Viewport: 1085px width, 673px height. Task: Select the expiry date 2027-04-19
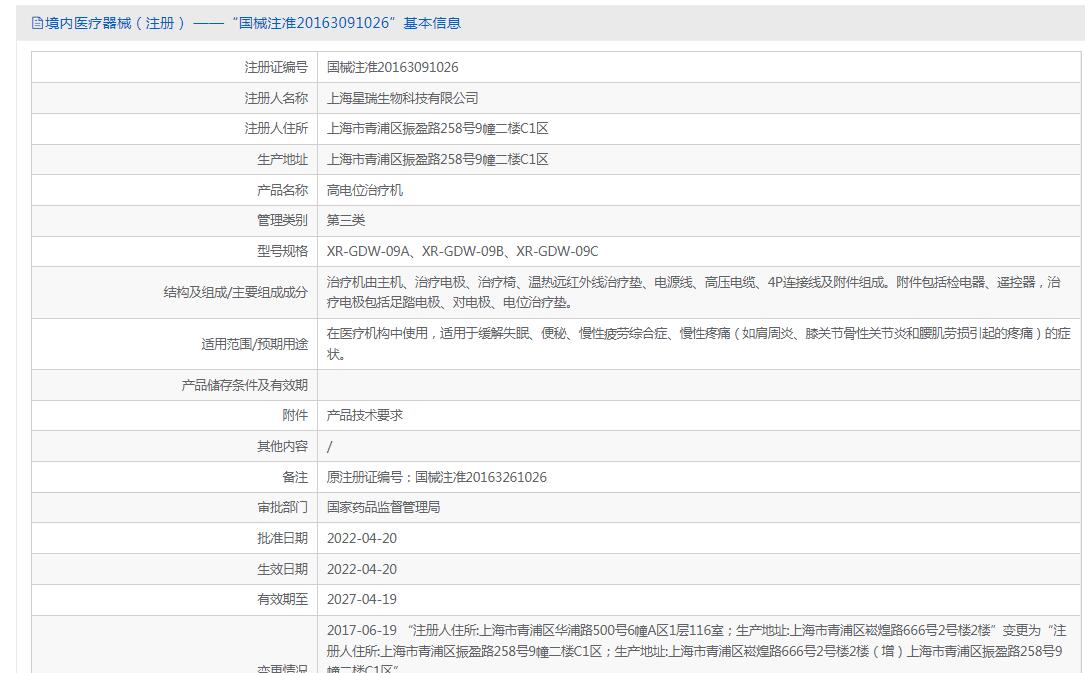[x=362, y=599]
